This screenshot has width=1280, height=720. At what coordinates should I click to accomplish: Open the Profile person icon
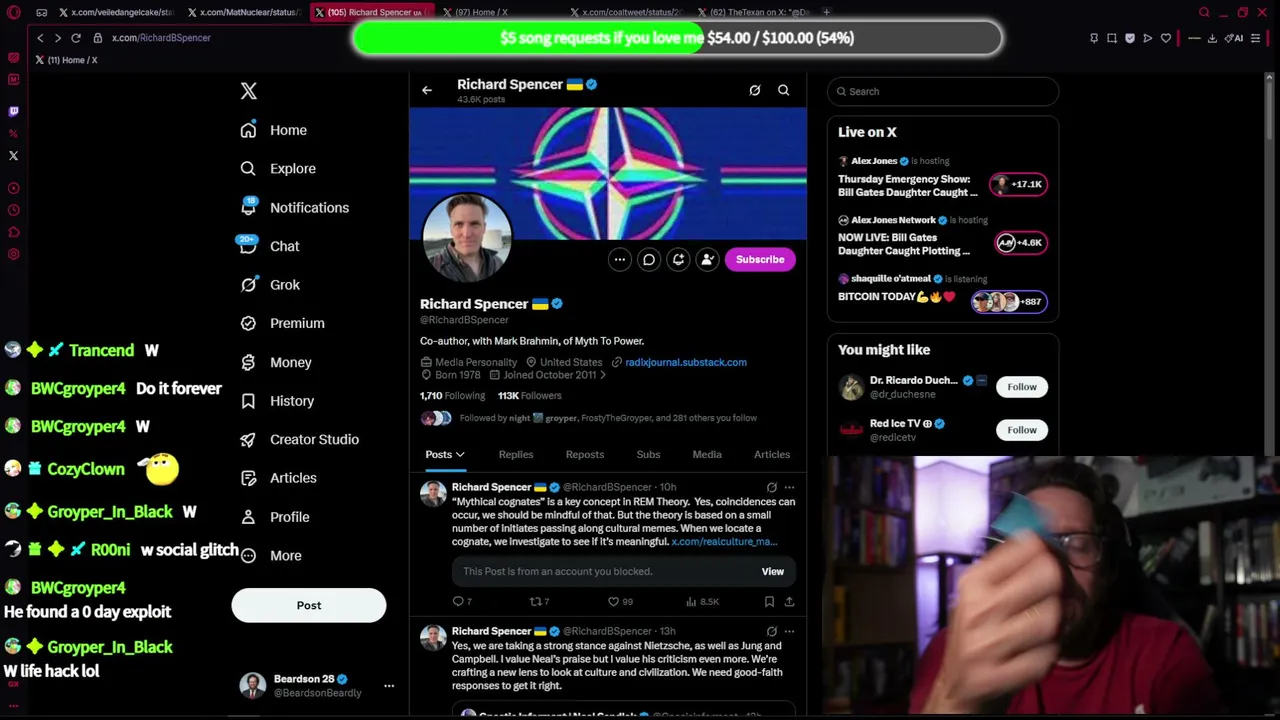tap(248, 517)
